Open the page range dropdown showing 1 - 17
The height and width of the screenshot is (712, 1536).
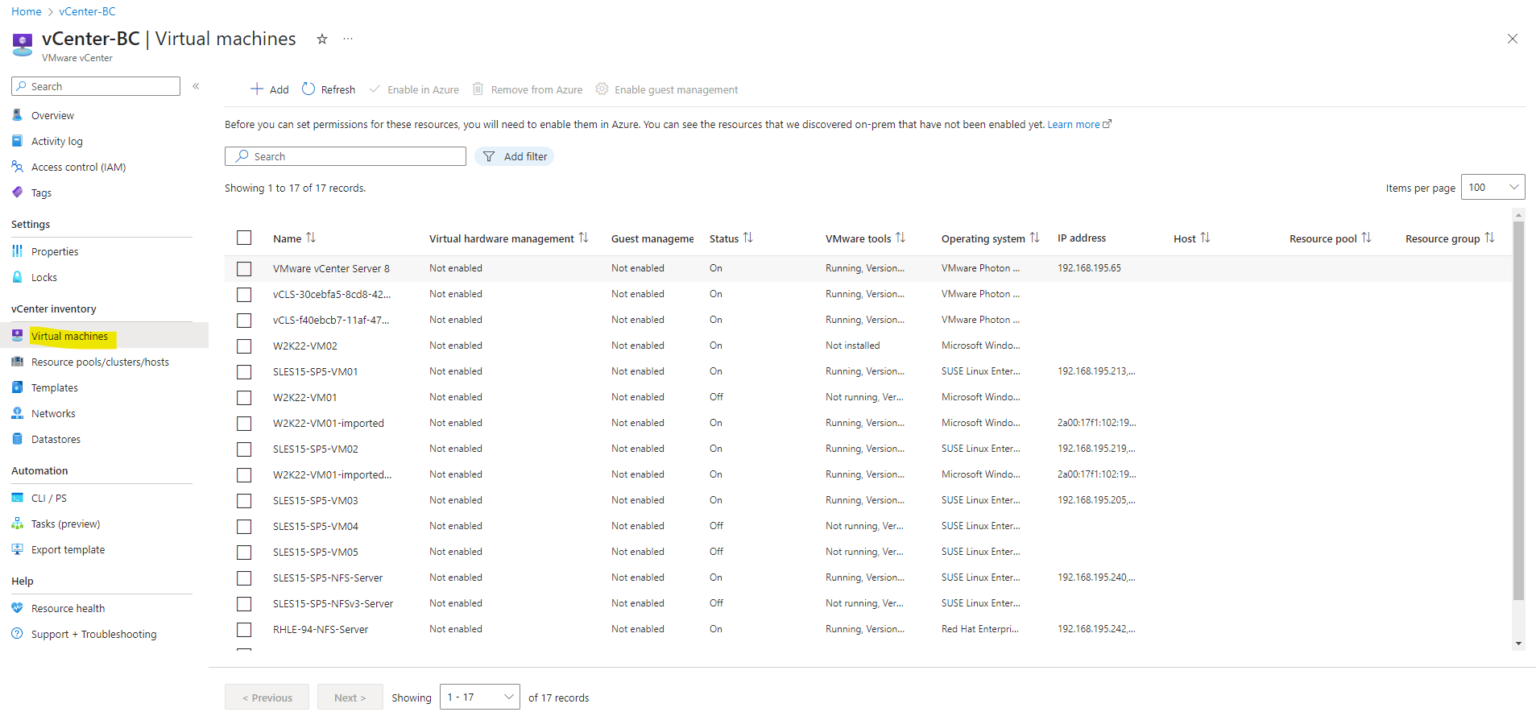pos(479,696)
